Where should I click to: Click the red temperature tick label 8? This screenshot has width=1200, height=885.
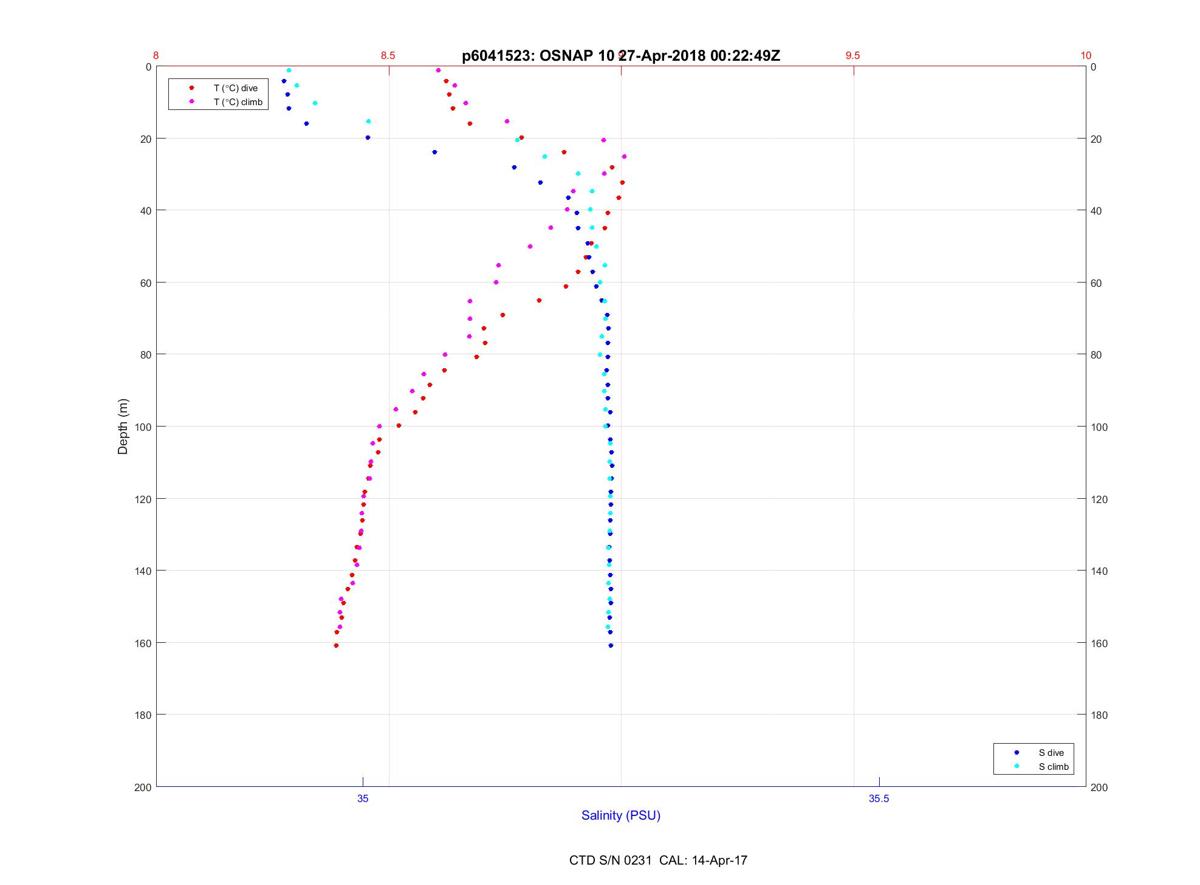pos(156,56)
